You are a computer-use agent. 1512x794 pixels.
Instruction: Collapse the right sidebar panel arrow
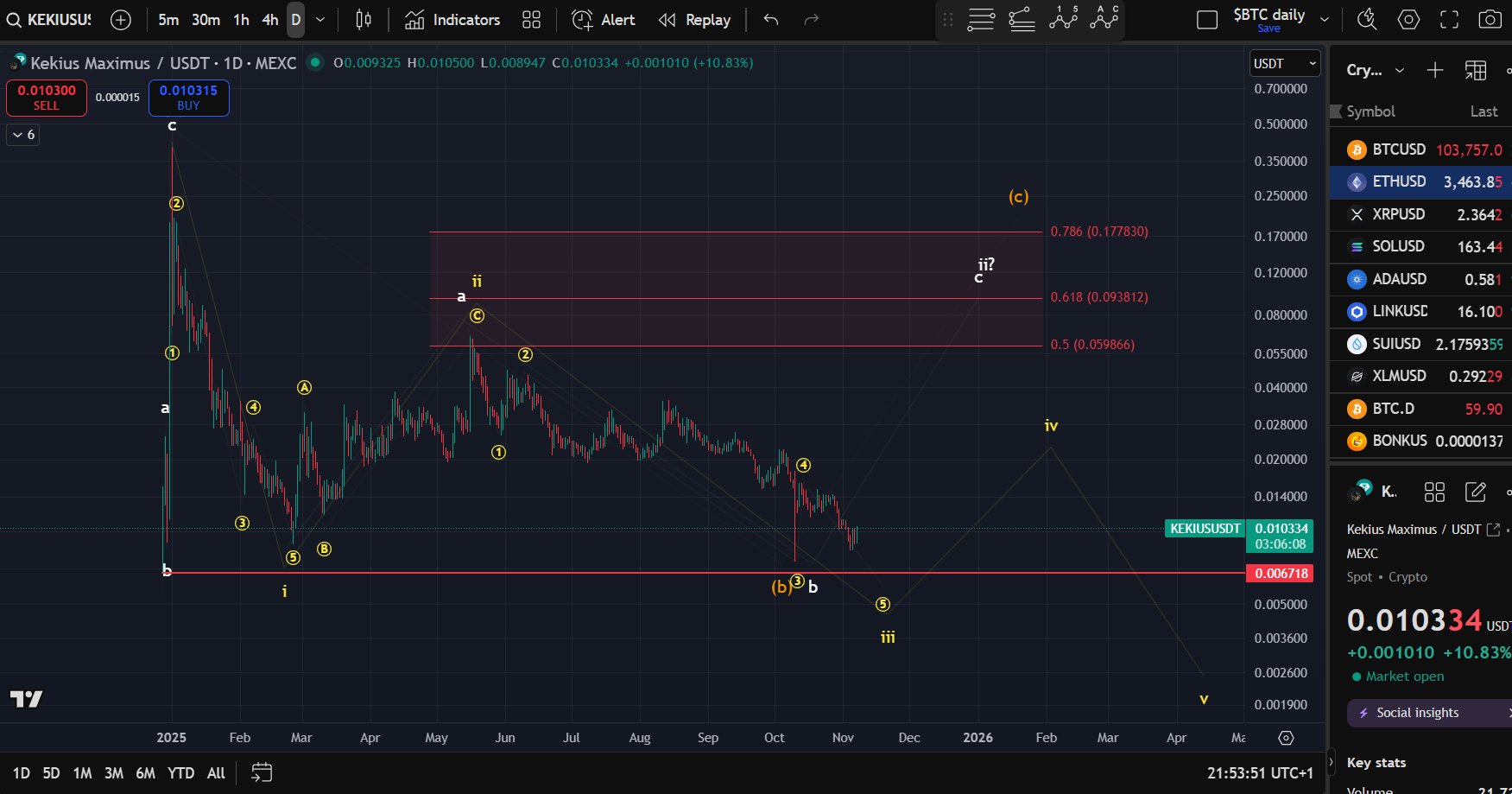pyautogui.click(x=1331, y=762)
